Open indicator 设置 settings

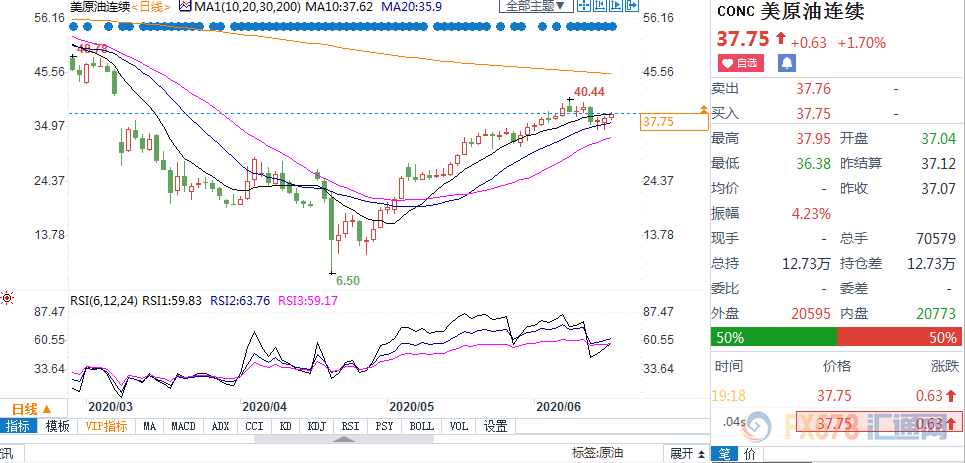click(496, 426)
